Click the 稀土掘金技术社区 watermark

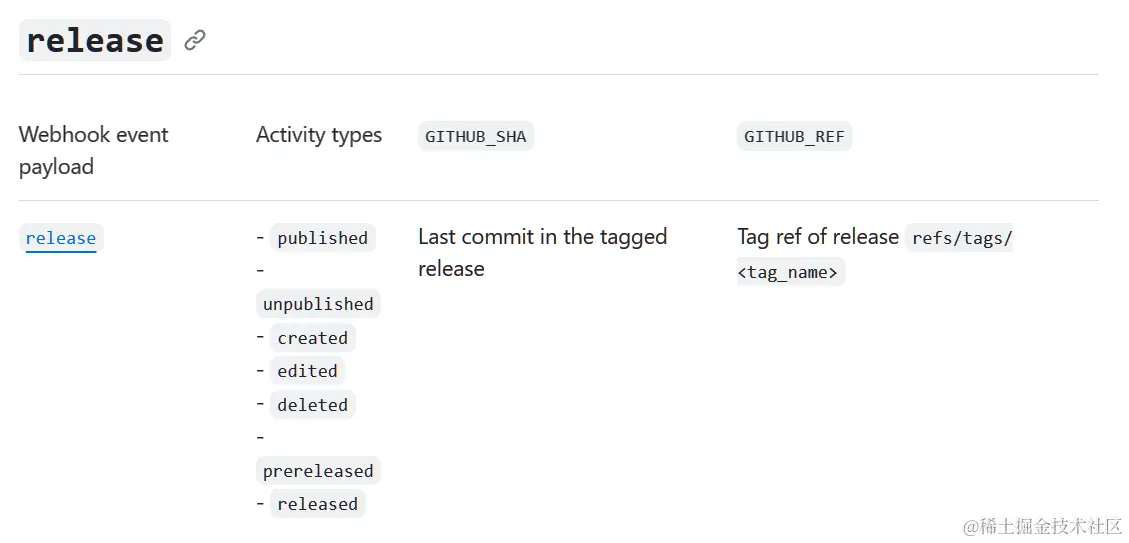(x=1043, y=526)
